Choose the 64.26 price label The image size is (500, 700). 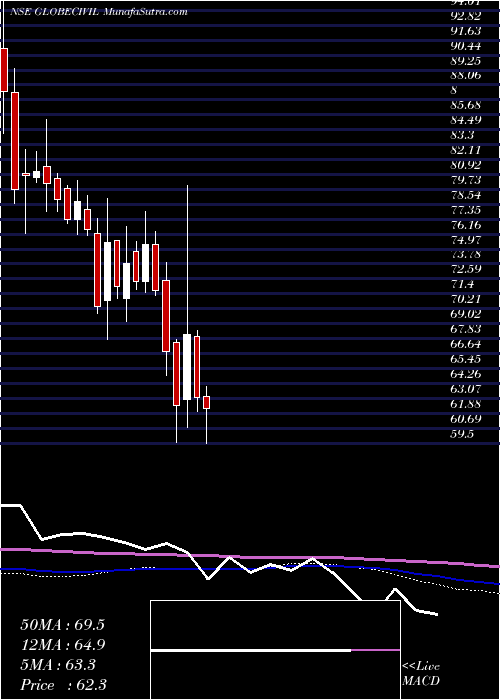466,374
